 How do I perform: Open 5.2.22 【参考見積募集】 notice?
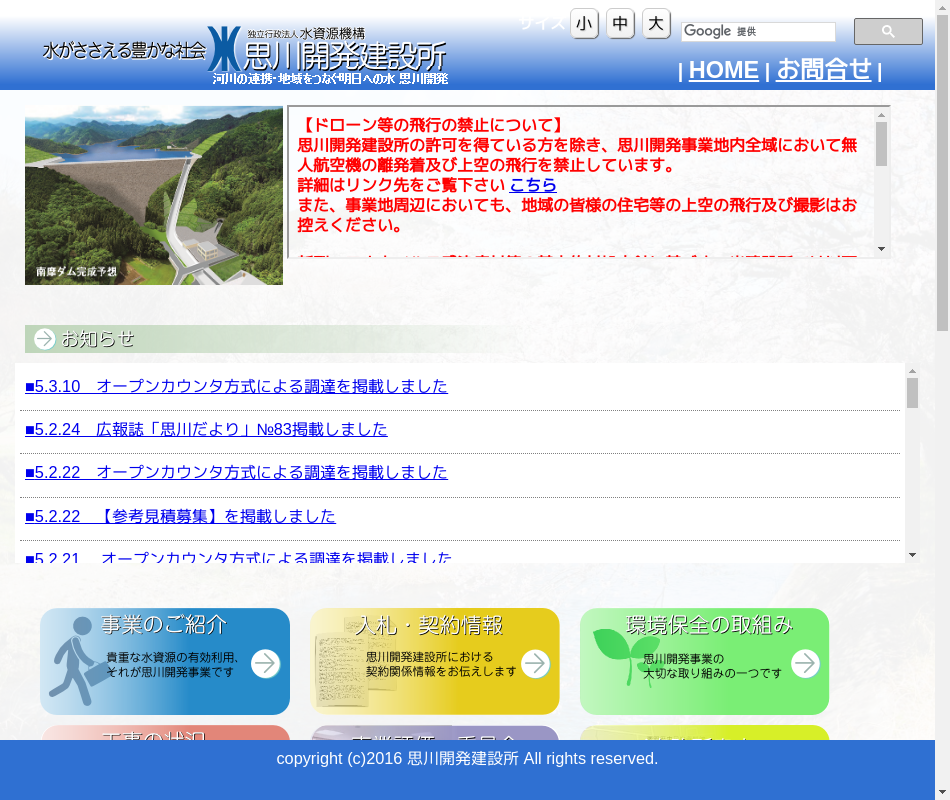180,516
